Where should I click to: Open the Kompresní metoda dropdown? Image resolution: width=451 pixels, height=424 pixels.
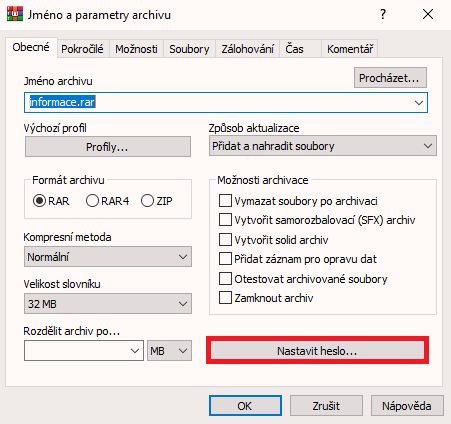click(108, 257)
